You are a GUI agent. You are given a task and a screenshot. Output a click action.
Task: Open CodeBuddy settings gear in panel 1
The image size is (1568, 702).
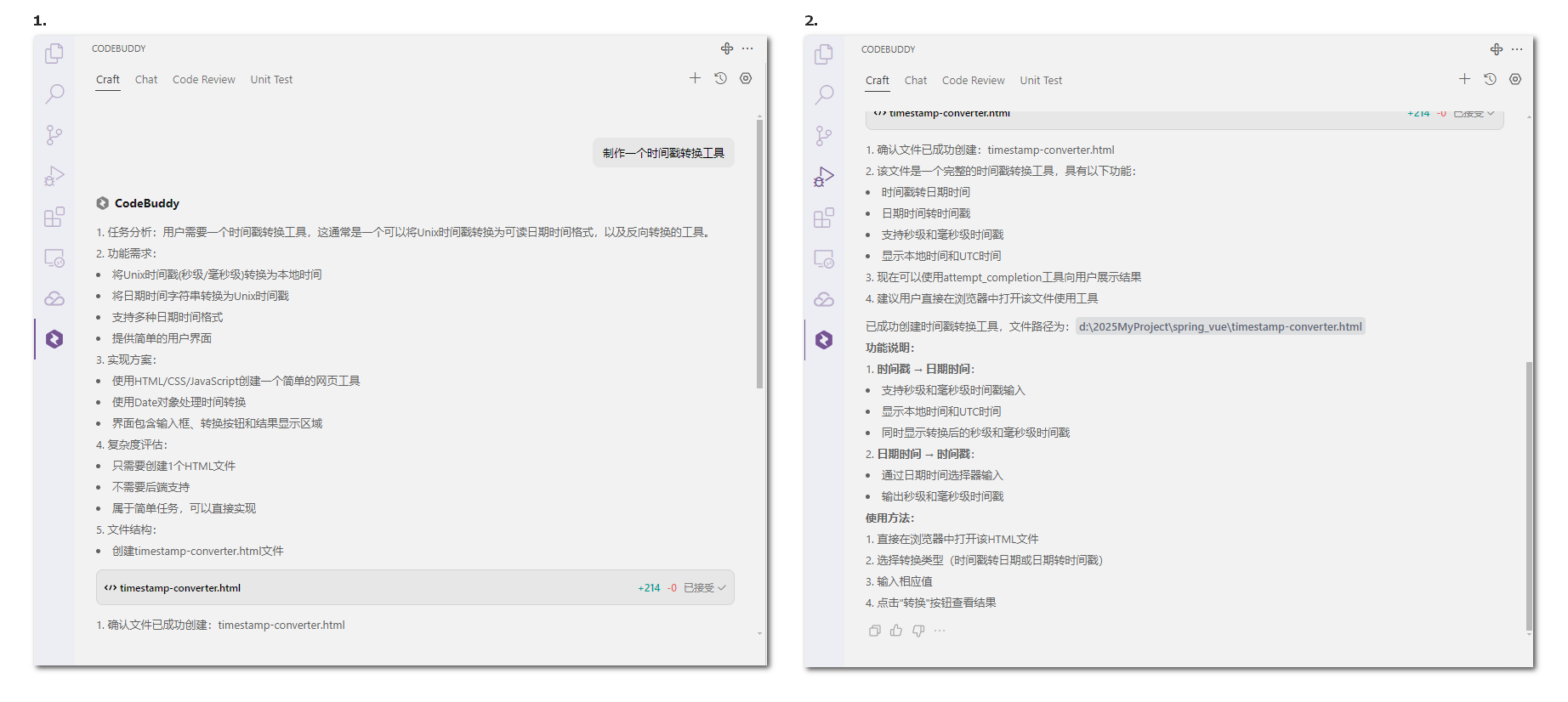pyautogui.click(x=746, y=78)
